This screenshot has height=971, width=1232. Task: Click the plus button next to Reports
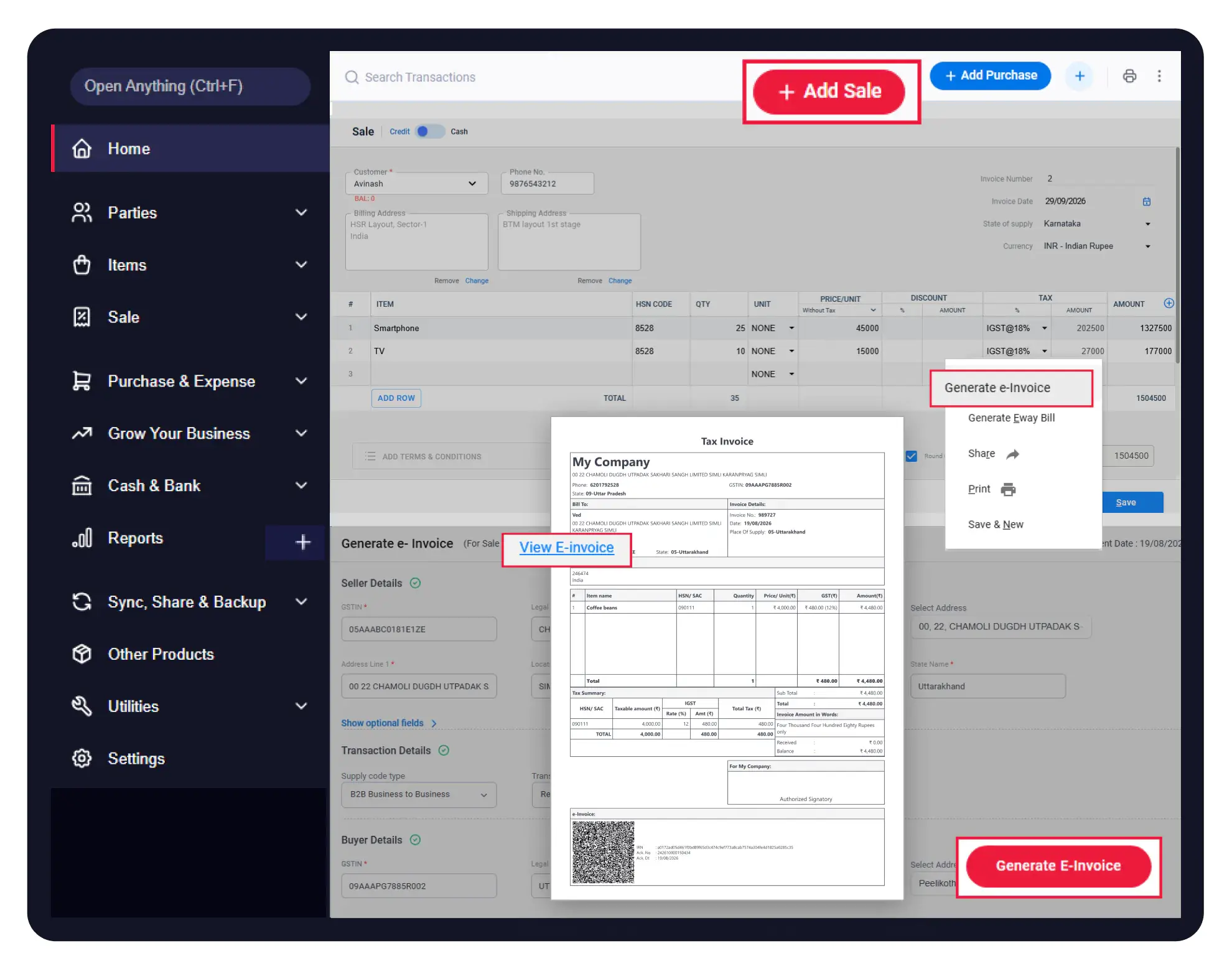303,542
